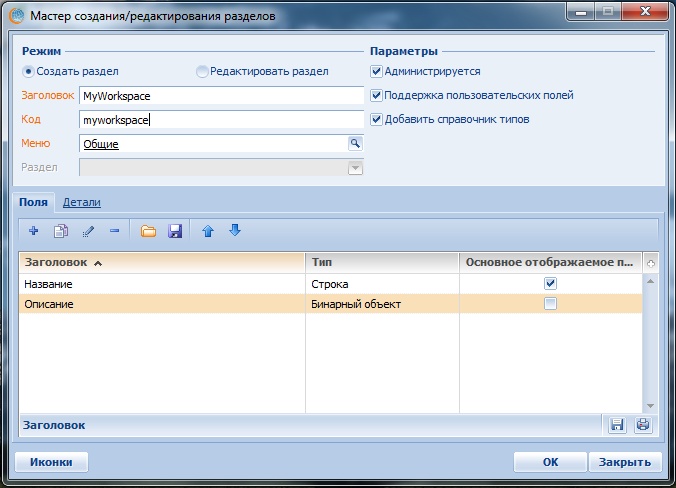Add a new field with plus icon

34,231
